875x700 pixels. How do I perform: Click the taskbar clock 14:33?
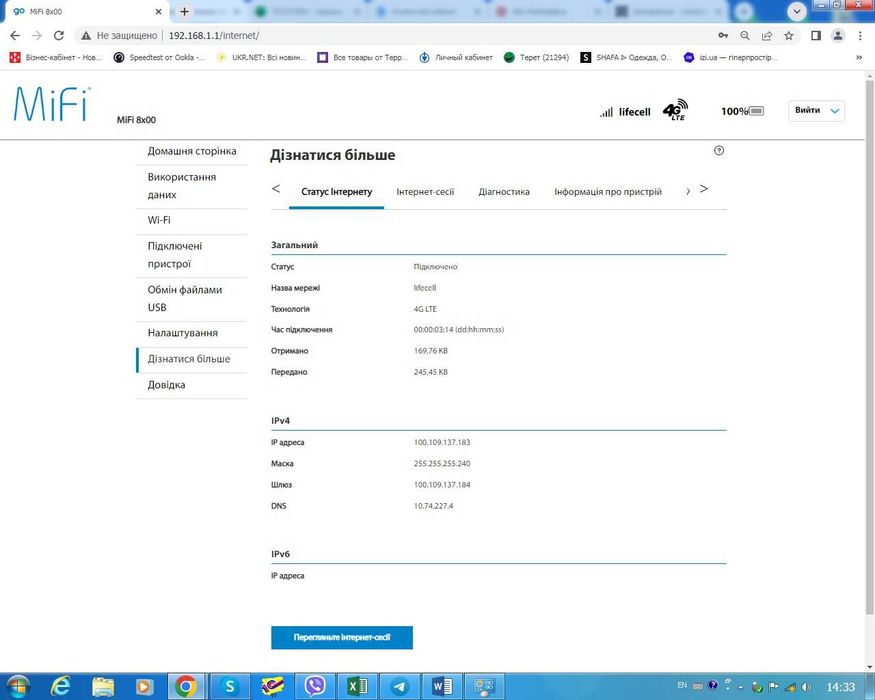point(840,687)
